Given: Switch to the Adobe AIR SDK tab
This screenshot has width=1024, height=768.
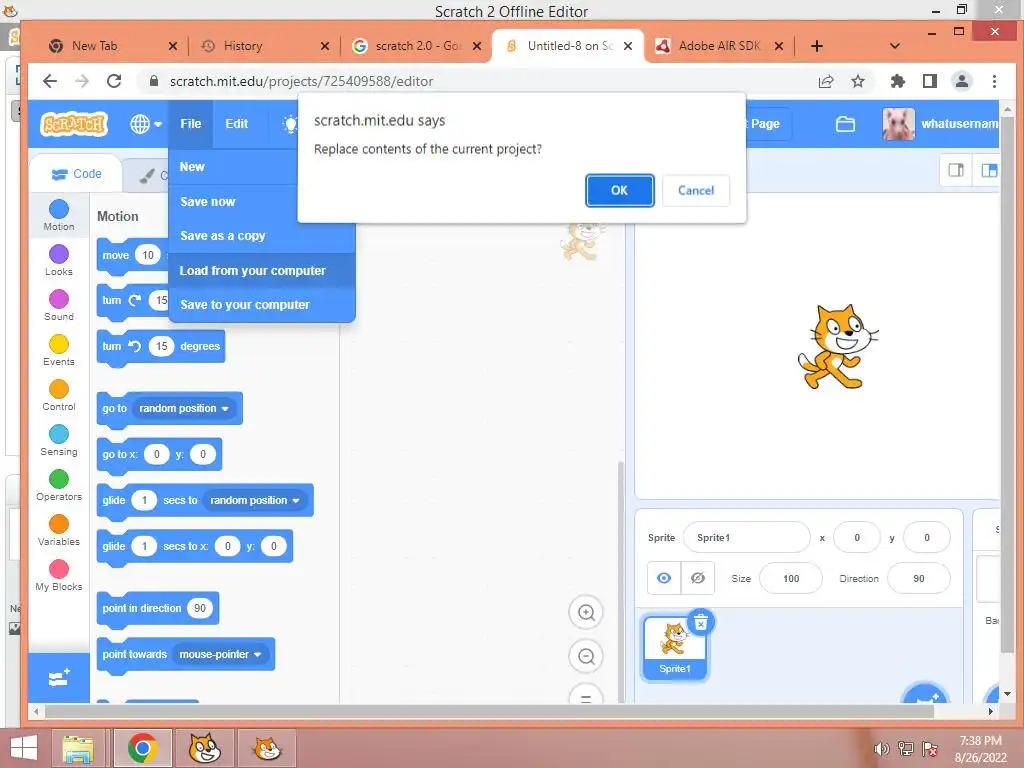Looking at the screenshot, I should (720, 46).
